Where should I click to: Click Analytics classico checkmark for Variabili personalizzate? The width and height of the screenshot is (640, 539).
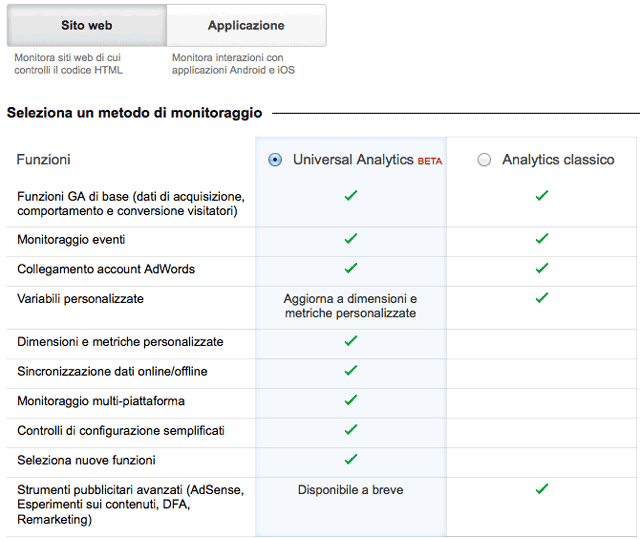point(542,297)
